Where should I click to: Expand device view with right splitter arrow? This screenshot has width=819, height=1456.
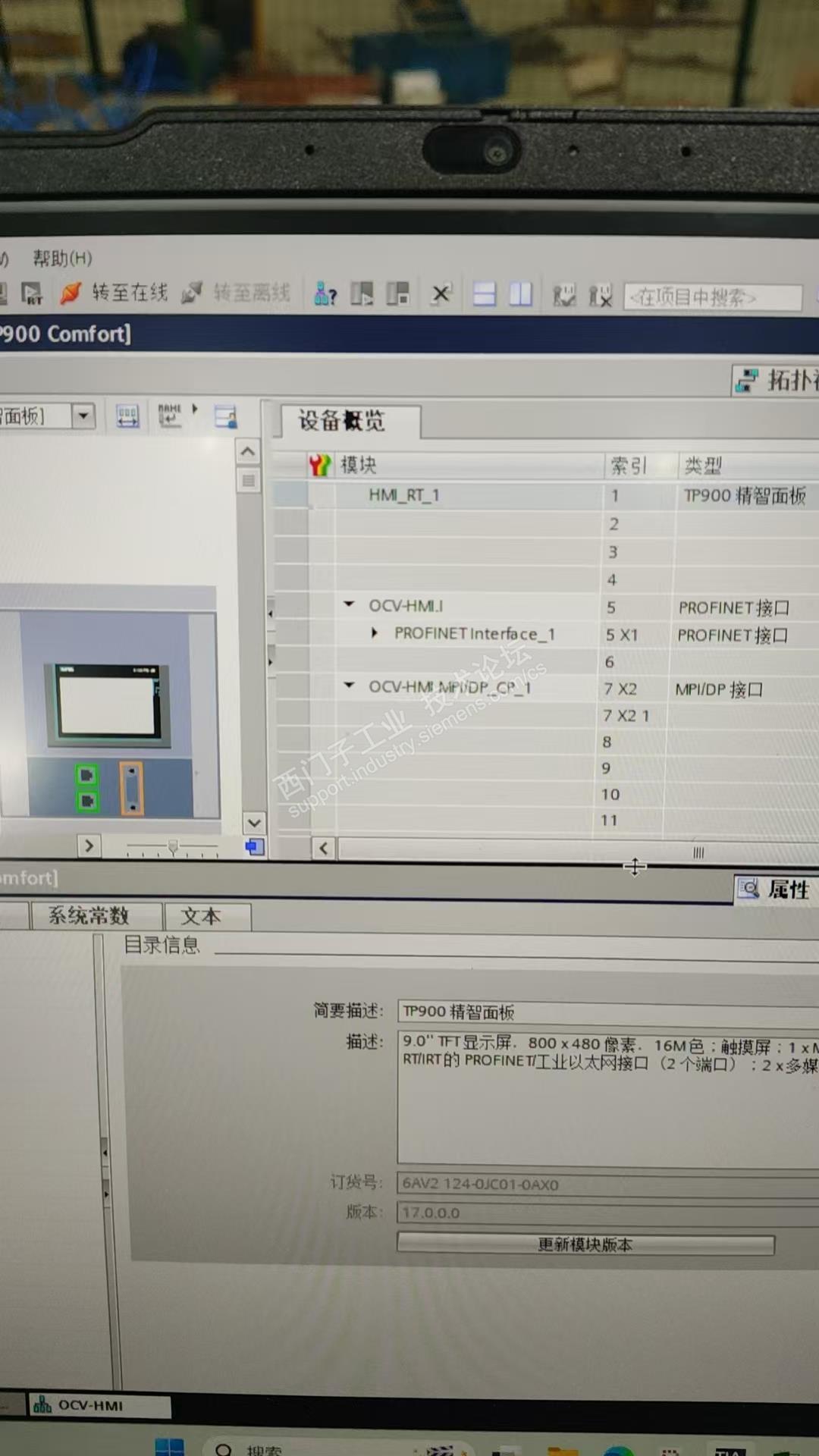click(270, 662)
